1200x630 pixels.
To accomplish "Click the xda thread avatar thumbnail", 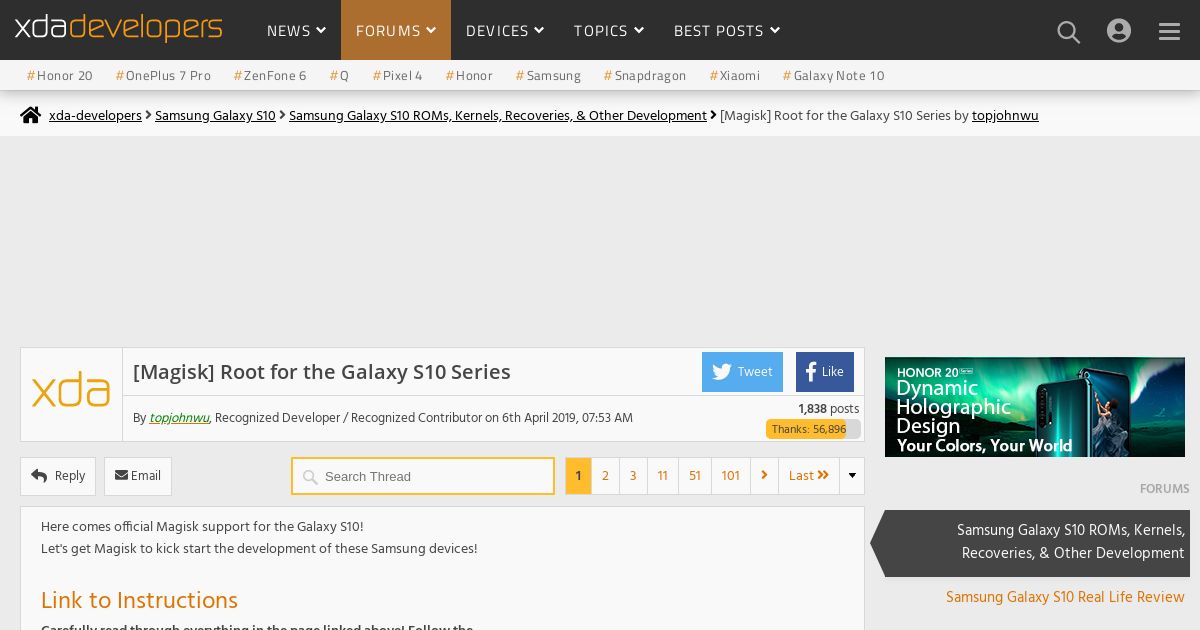I will tap(71, 394).
